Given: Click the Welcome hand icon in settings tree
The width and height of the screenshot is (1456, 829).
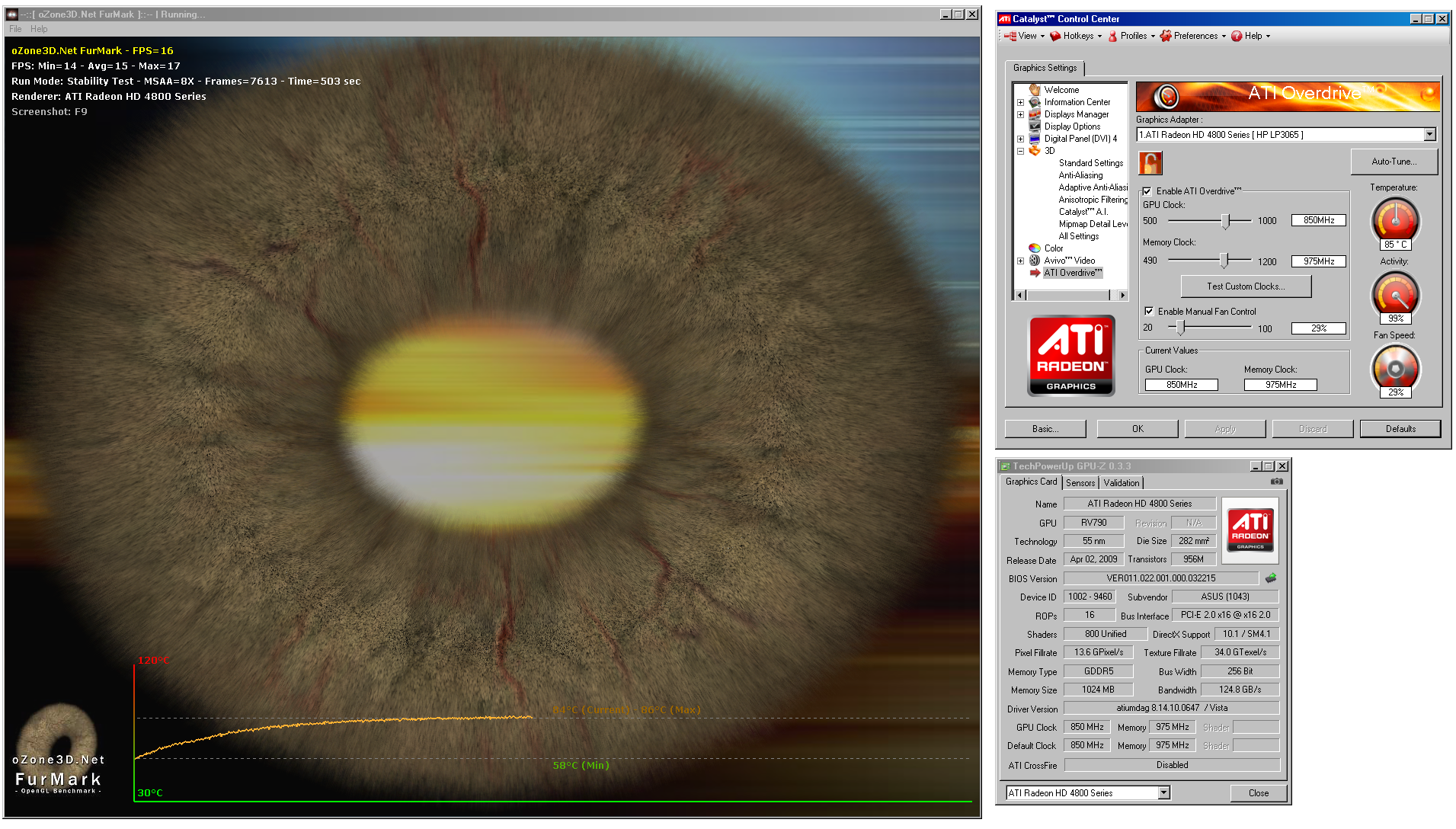Looking at the screenshot, I should [x=1035, y=90].
